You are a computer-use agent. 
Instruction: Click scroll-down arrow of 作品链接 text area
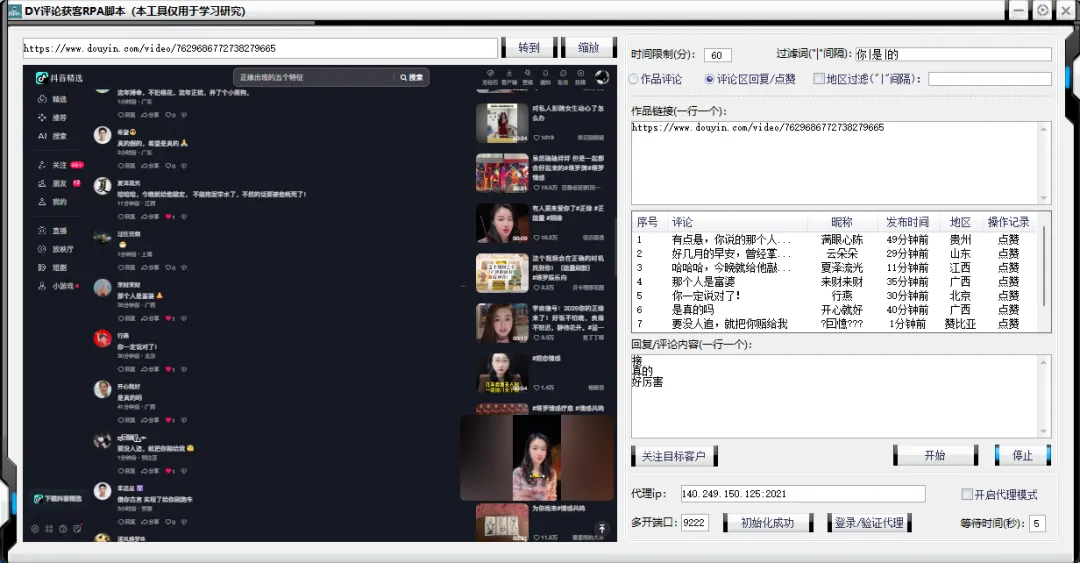coord(1044,198)
